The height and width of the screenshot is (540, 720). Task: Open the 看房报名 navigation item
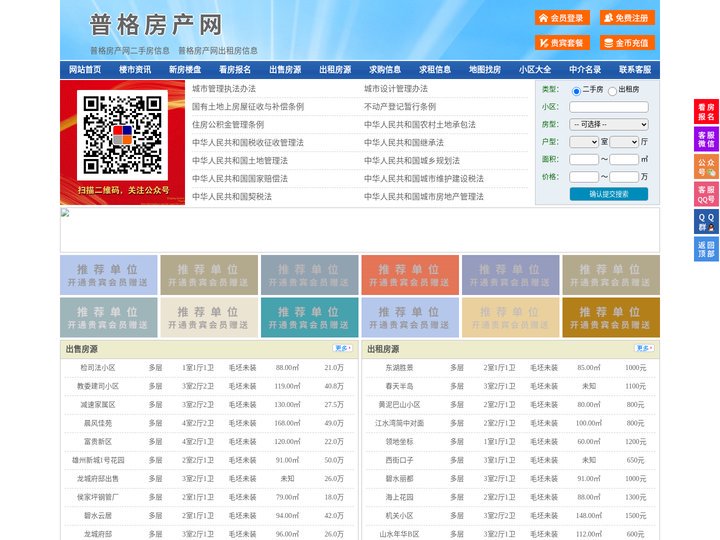pyautogui.click(x=235, y=70)
